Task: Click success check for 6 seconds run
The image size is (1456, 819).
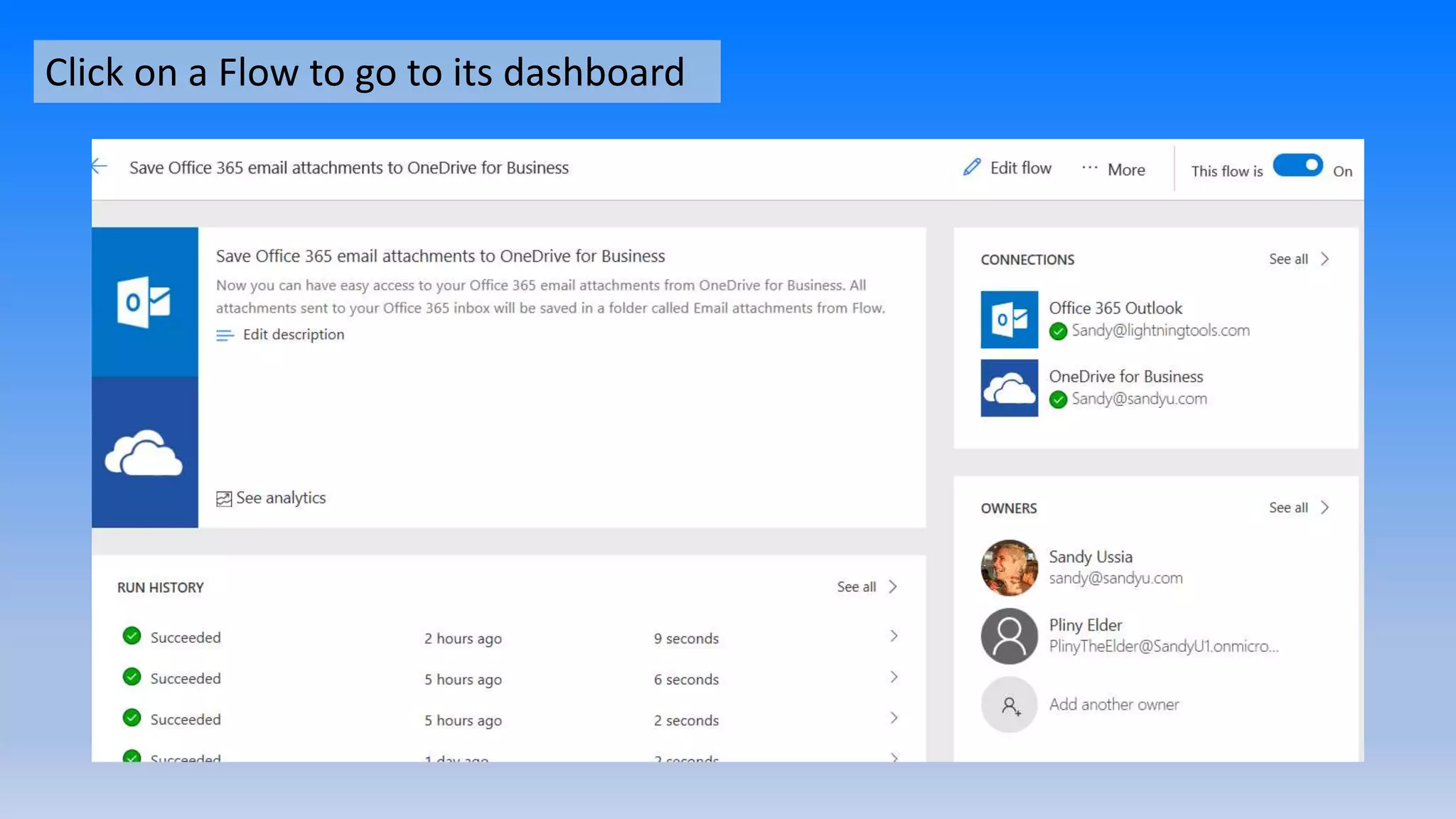Action: [x=132, y=677]
